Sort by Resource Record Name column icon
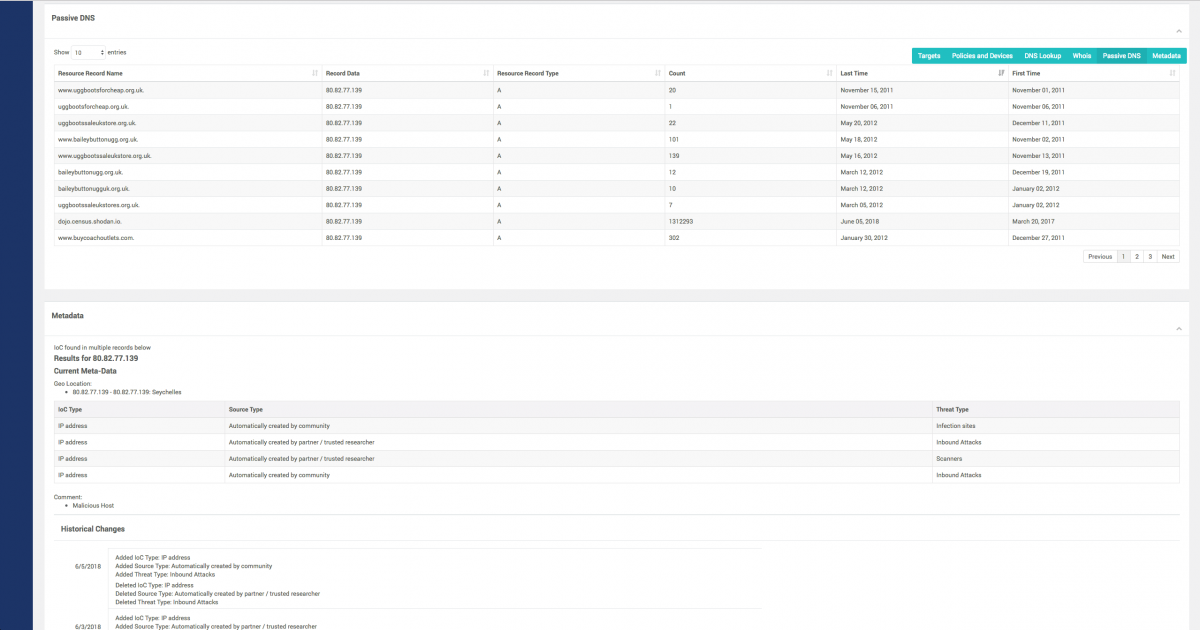 pyautogui.click(x=315, y=73)
